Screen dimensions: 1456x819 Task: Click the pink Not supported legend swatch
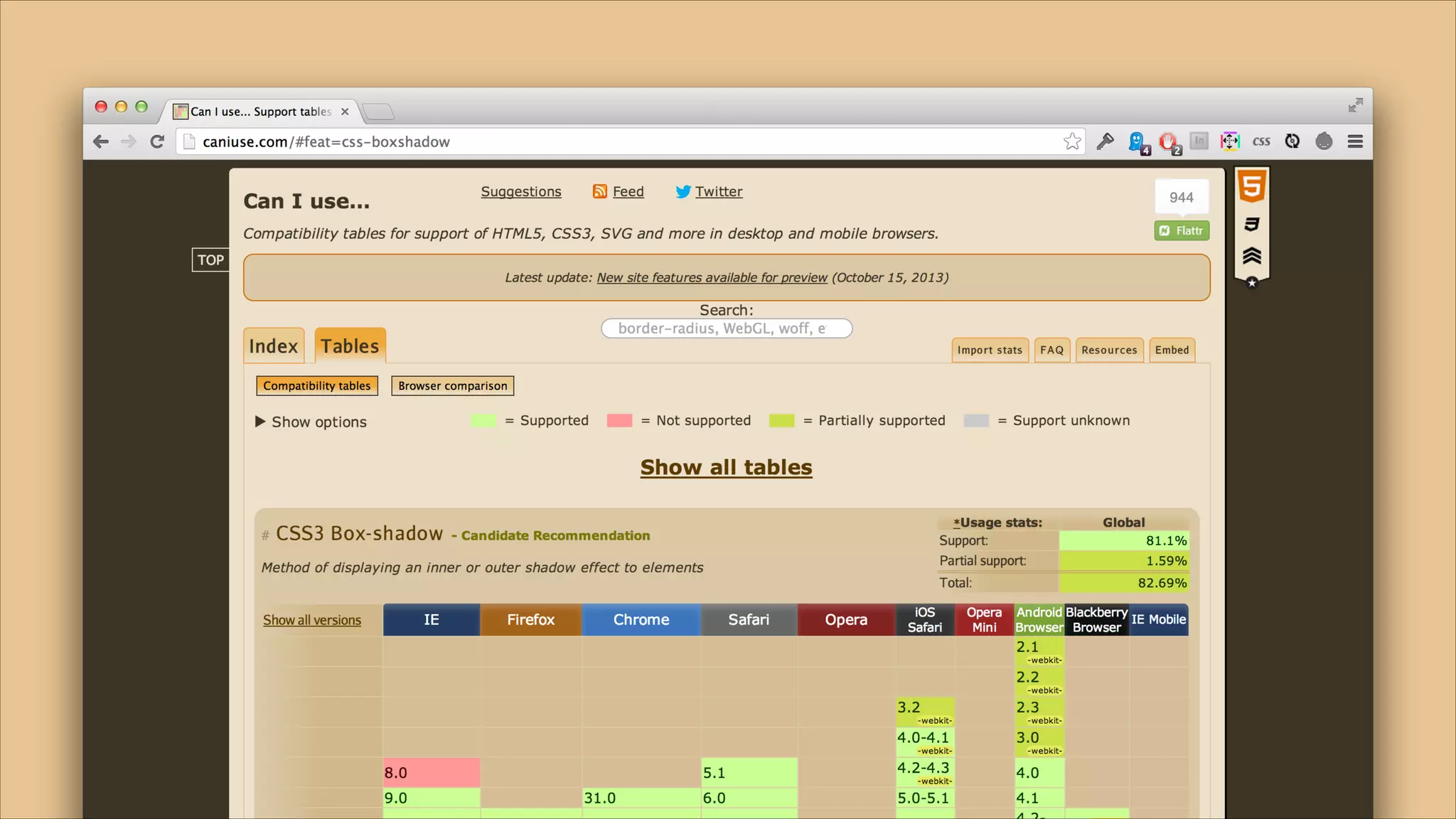point(619,420)
